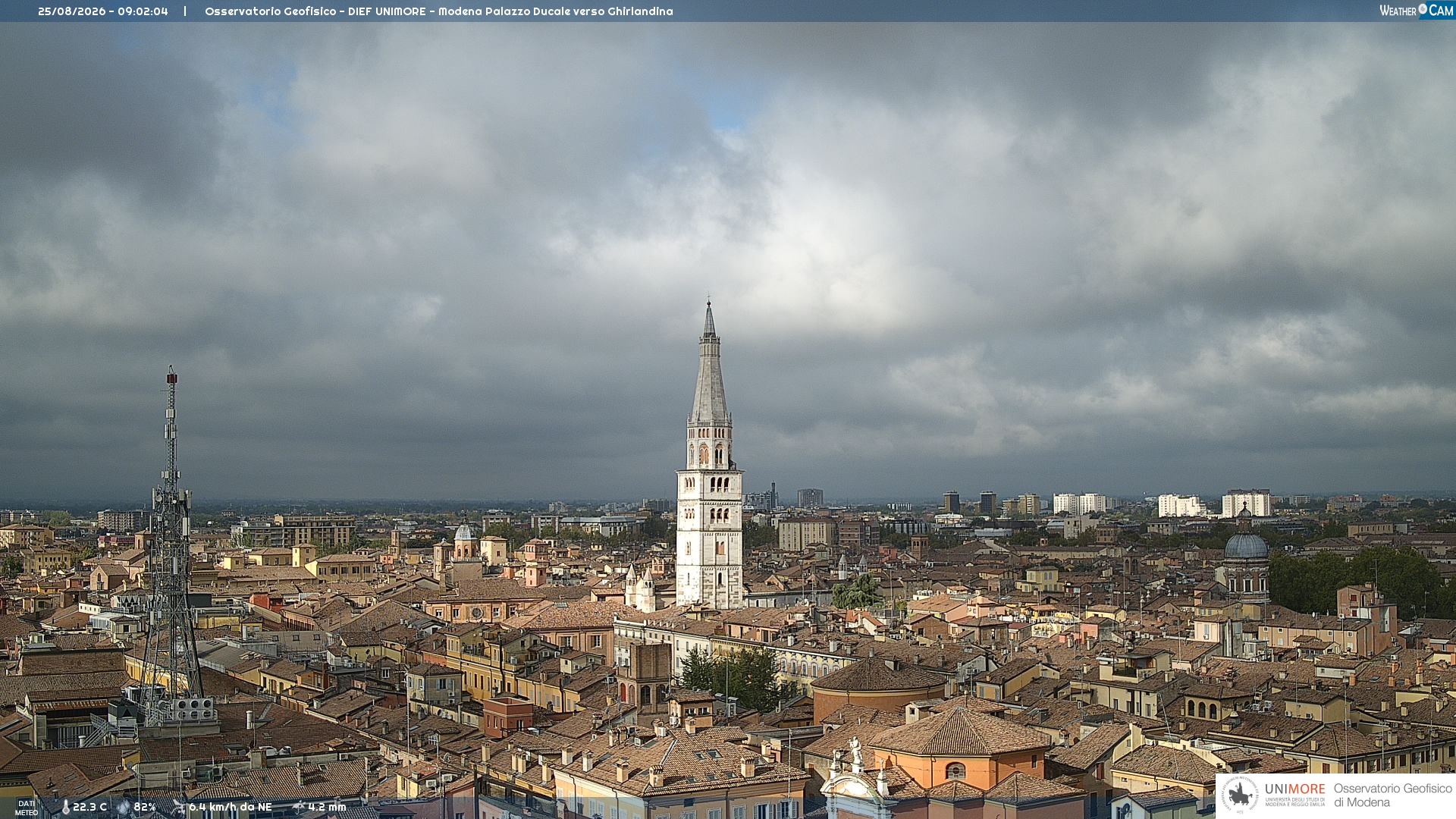This screenshot has width=1456, height=819.
Task: Click the Osservatorio Geofisico di Modena text
Action: click(x=1393, y=795)
